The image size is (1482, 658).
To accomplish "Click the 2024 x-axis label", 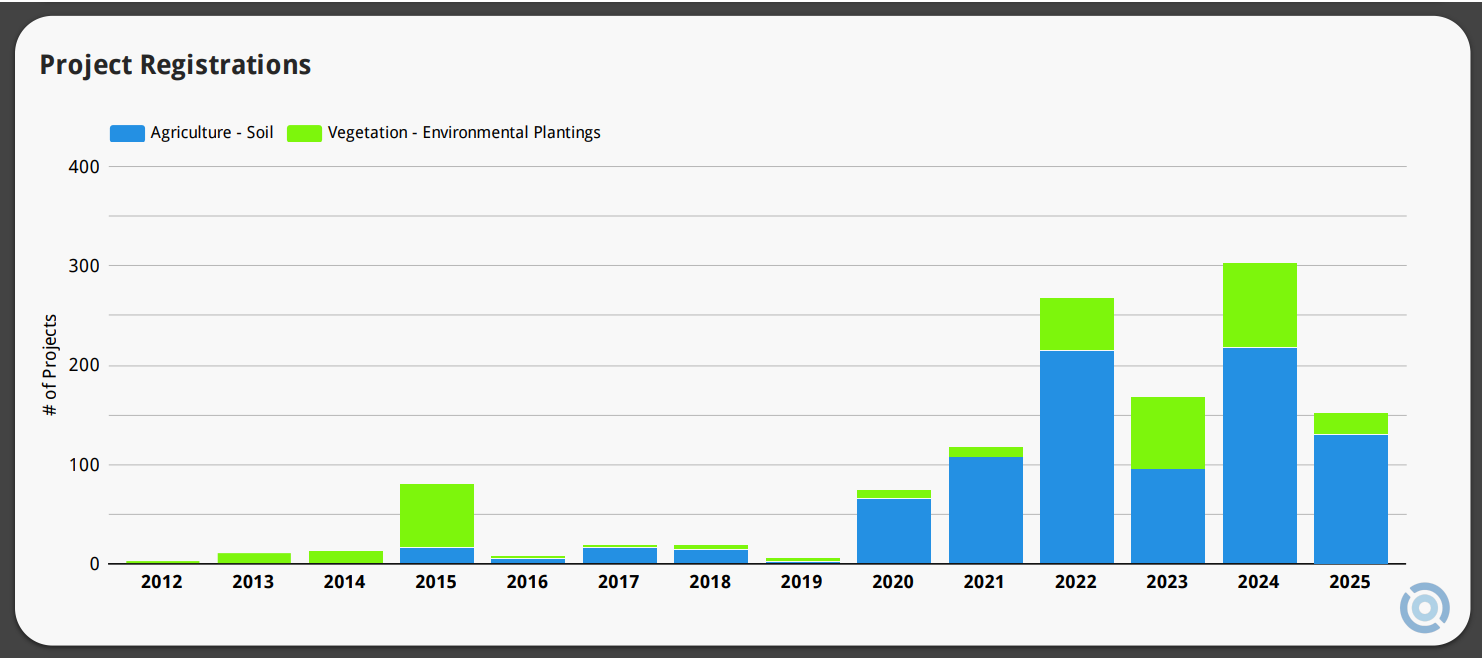I will [1259, 582].
